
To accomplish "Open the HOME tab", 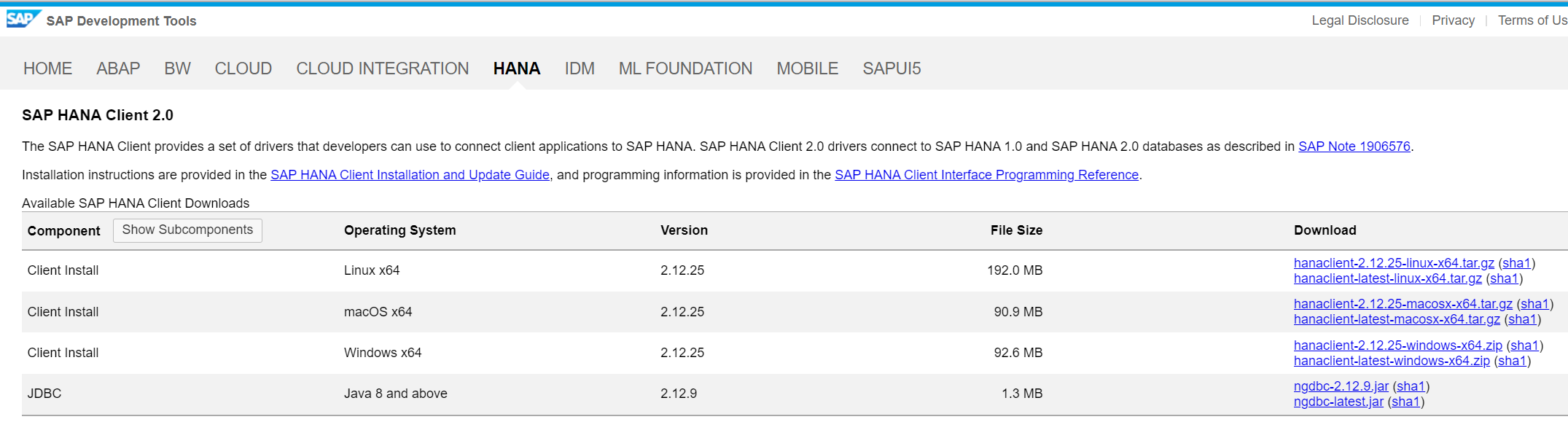I will coord(47,69).
